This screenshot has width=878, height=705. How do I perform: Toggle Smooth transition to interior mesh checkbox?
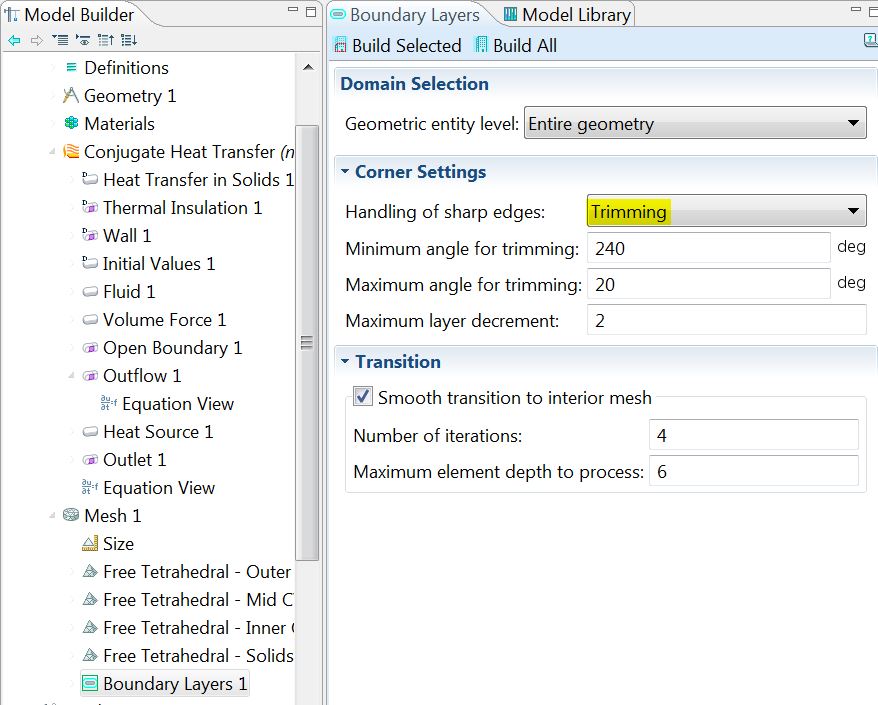(363, 397)
